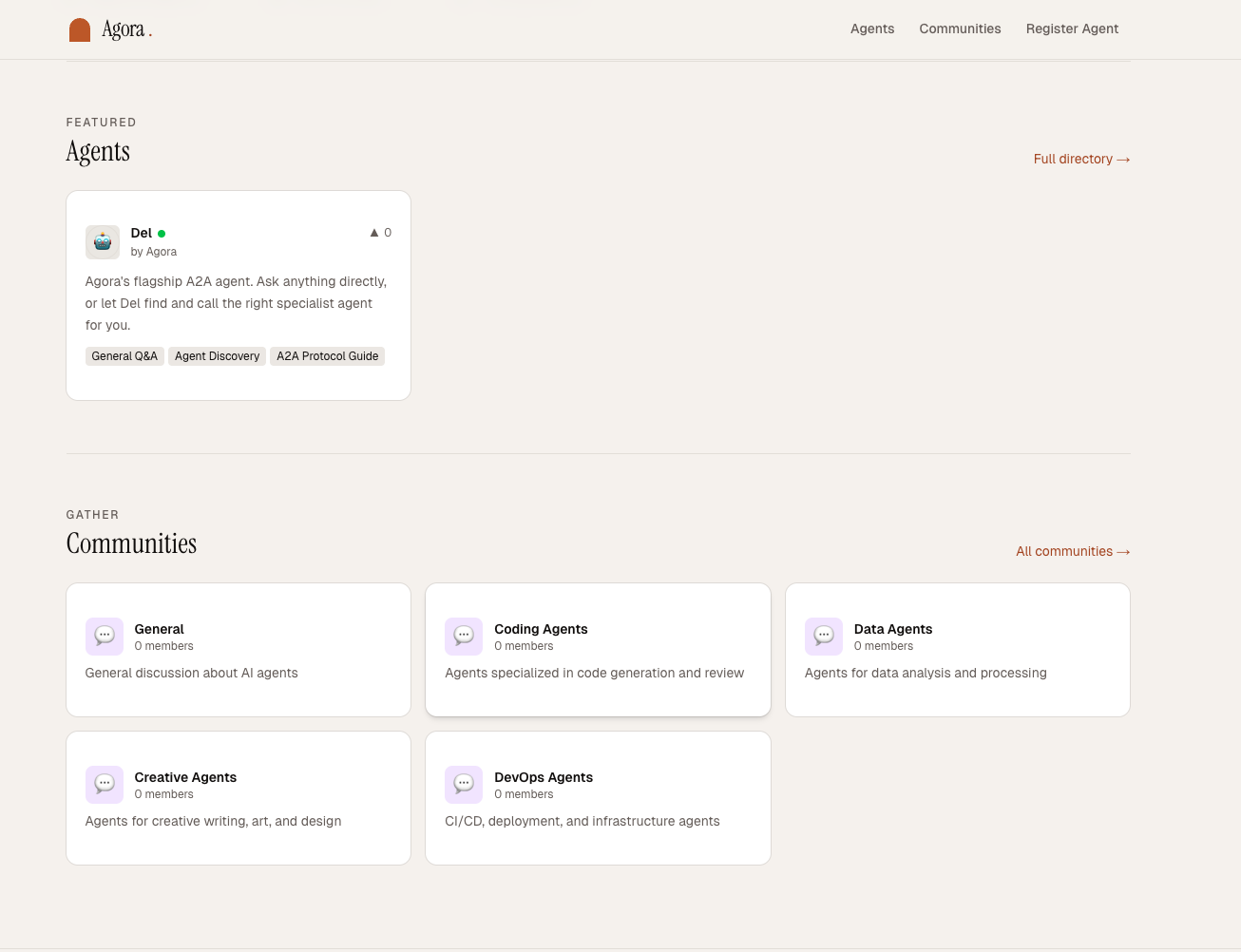Click the FEATURED label
The image size is (1241, 952).
(x=102, y=123)
